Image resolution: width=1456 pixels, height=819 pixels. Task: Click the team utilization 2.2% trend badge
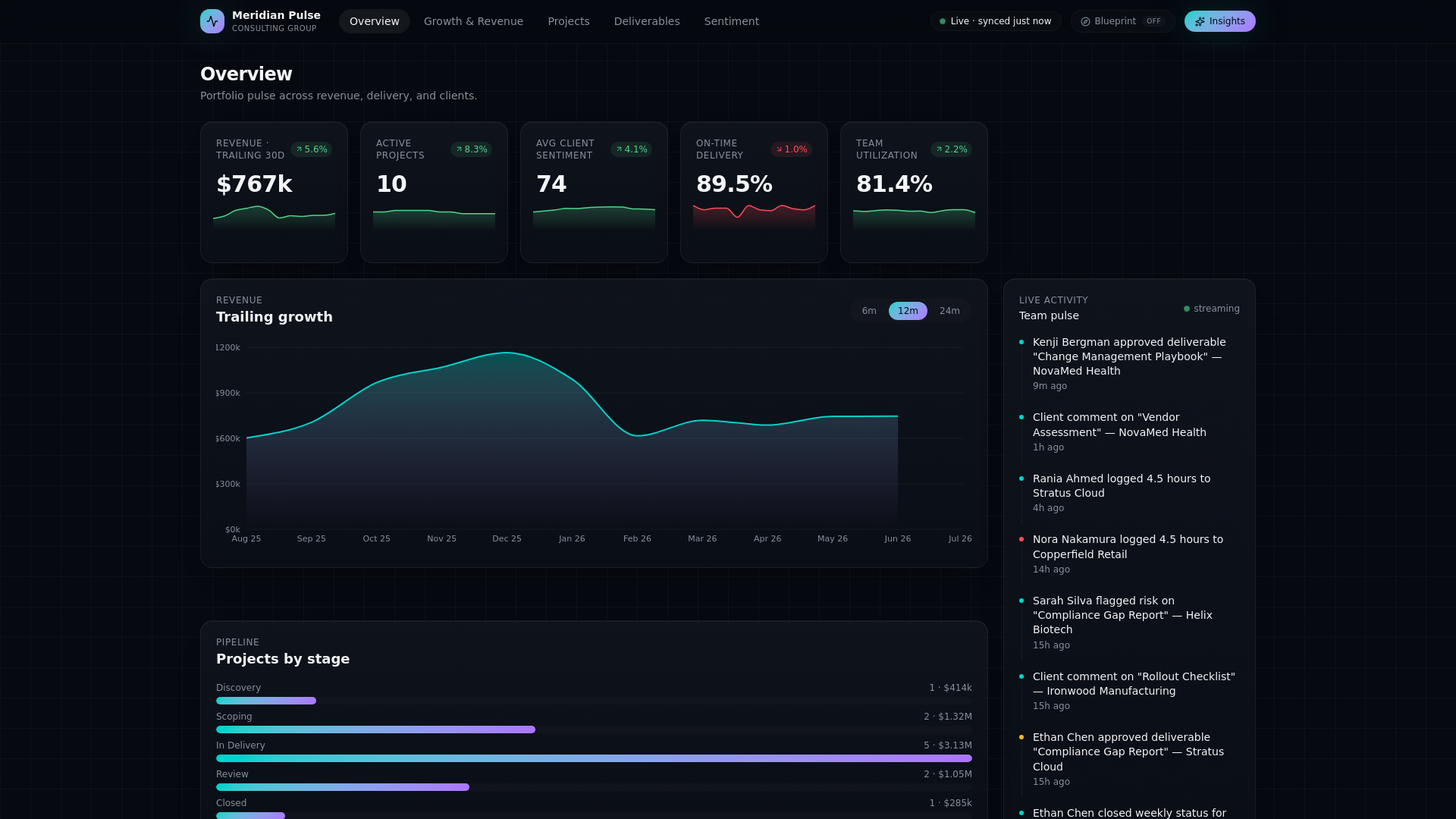tap(952, 149)
